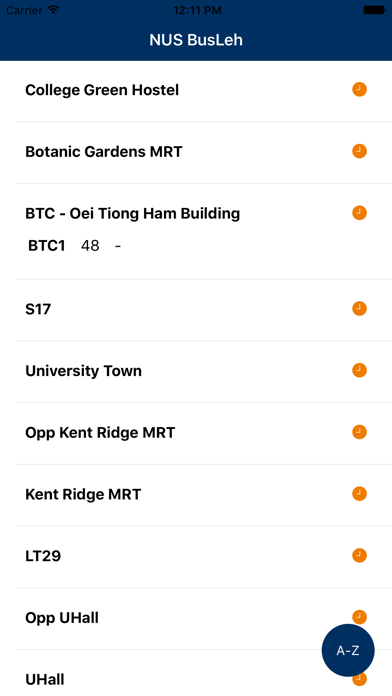Tap the clock icon beside College Green Hostel
The image size is (392, 696).
tap(359, 90)
